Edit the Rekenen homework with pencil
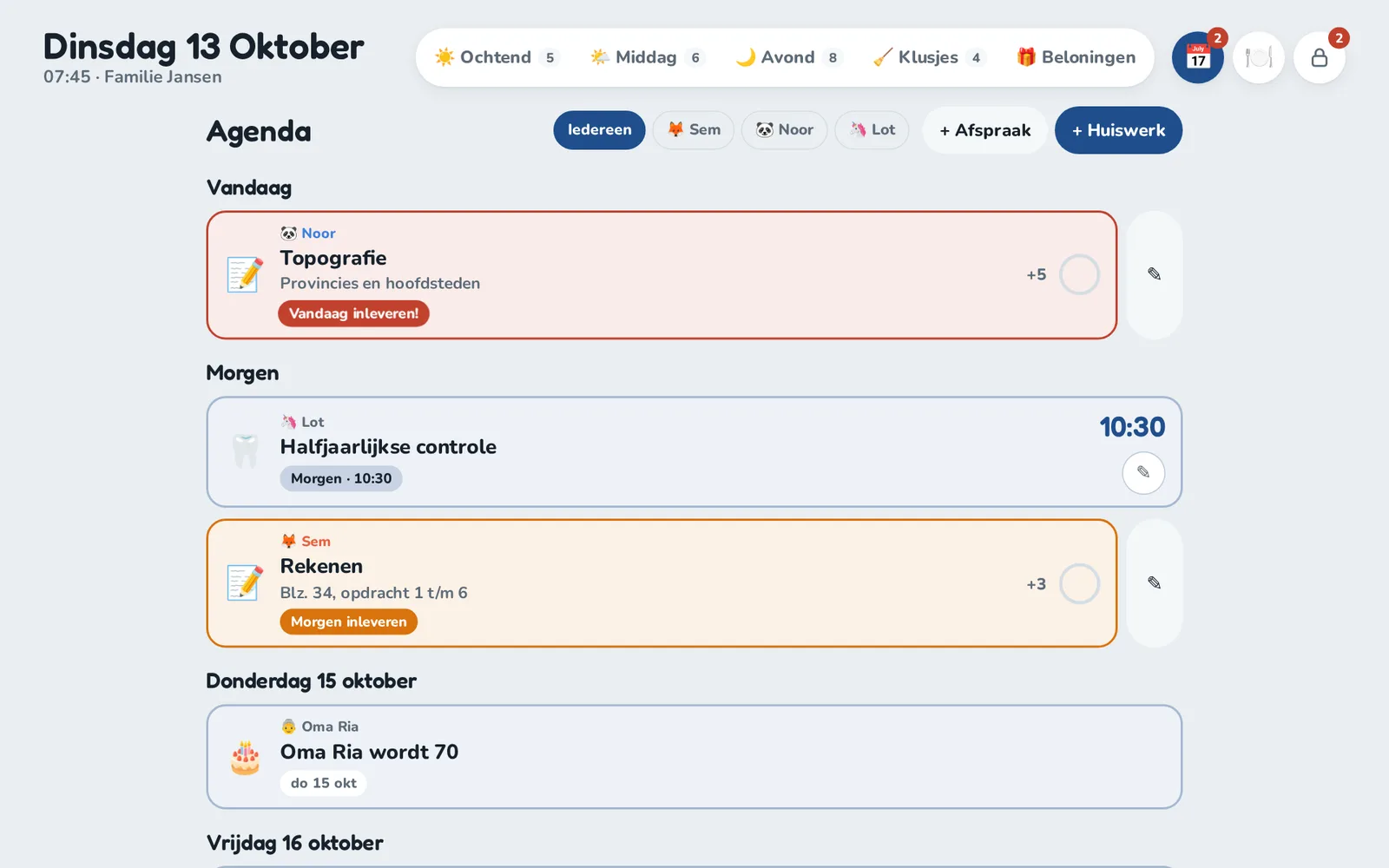This screenshot has height=868, width=1389. point(1155,582)
